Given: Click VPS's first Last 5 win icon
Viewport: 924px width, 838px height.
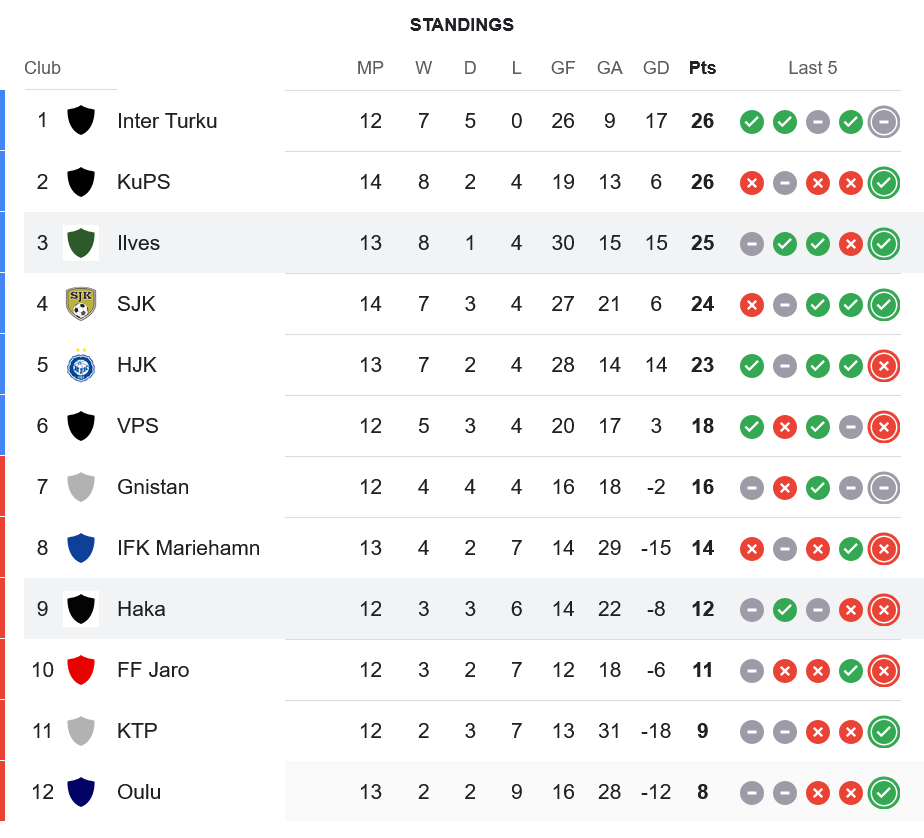Looking at the screenshot, I should pos(752,427).
